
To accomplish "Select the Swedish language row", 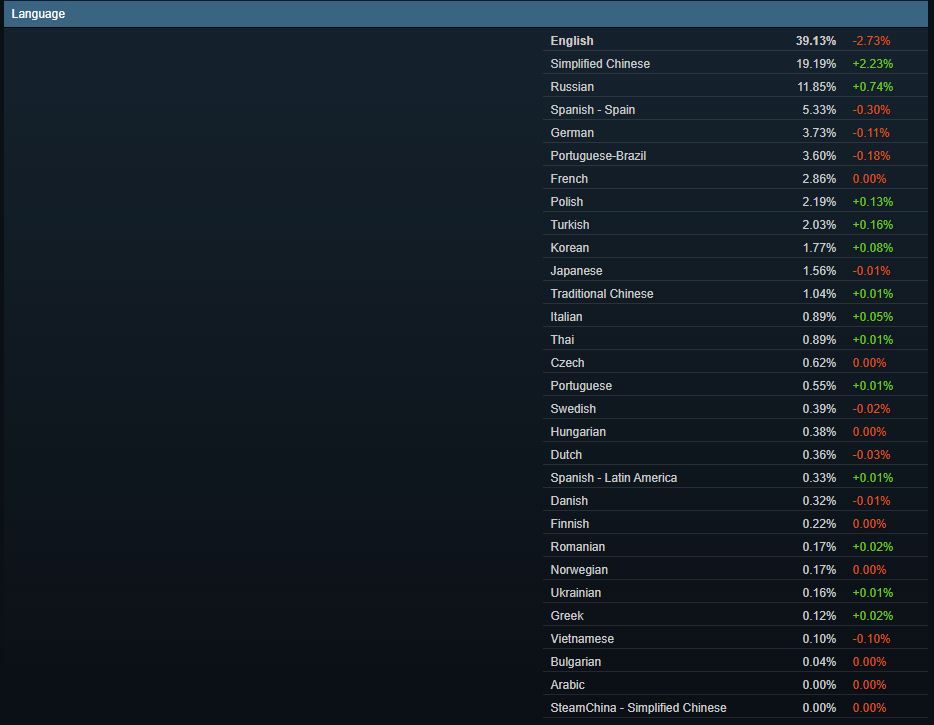I will pyautogui.click(x=735, y=409).
